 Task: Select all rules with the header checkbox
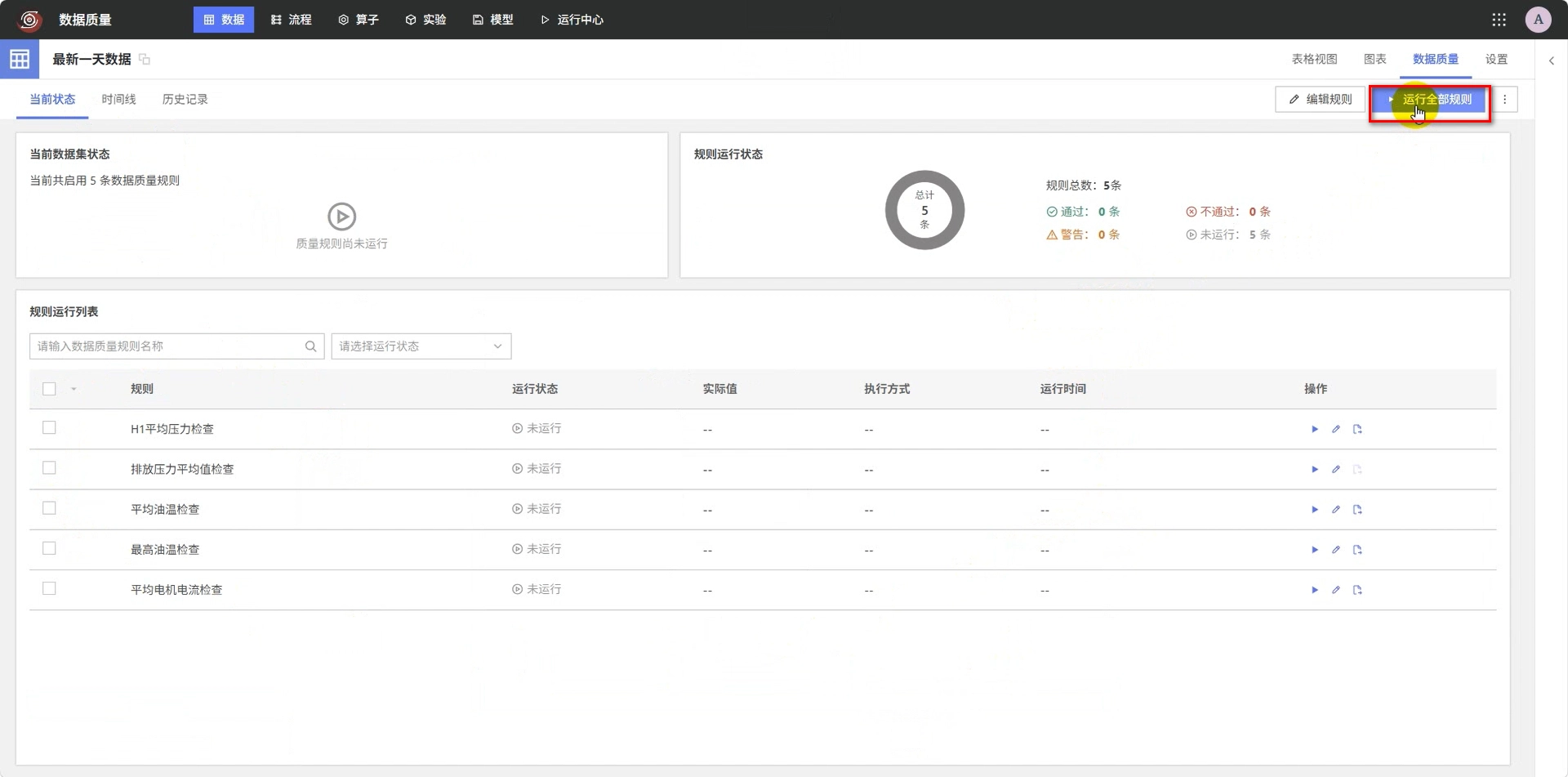pos(49,389)
